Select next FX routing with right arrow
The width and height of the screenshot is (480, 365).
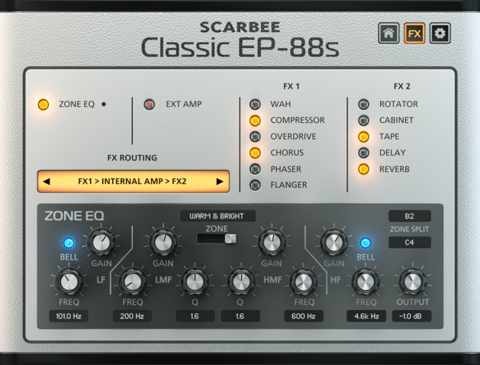click(x=220, y=182)
